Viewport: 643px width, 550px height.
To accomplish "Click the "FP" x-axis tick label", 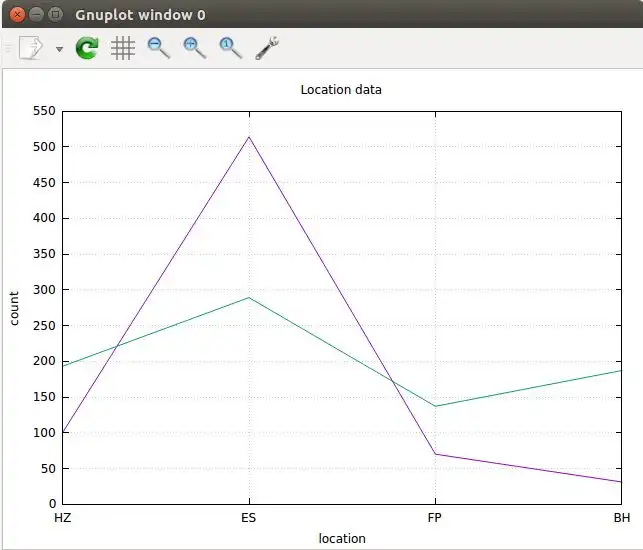I will (435, 518).
